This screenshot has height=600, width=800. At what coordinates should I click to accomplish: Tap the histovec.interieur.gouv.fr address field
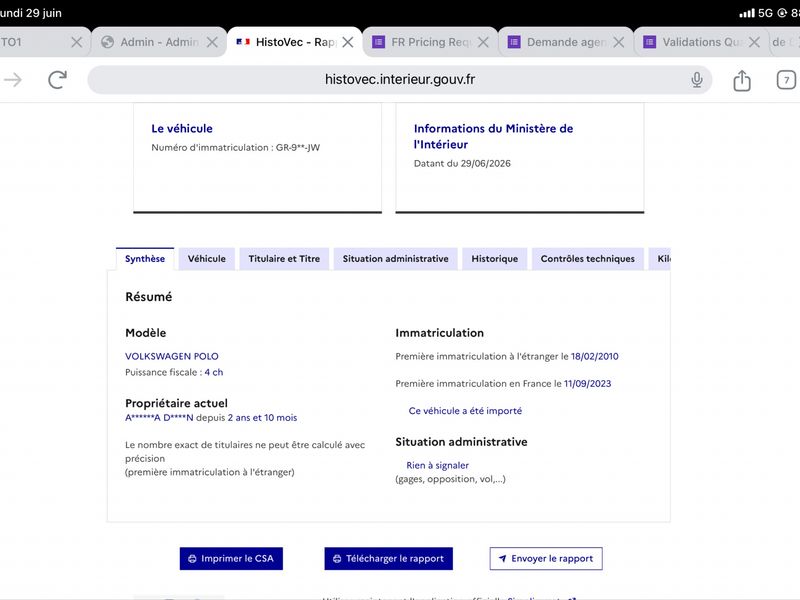coord(399,80)
